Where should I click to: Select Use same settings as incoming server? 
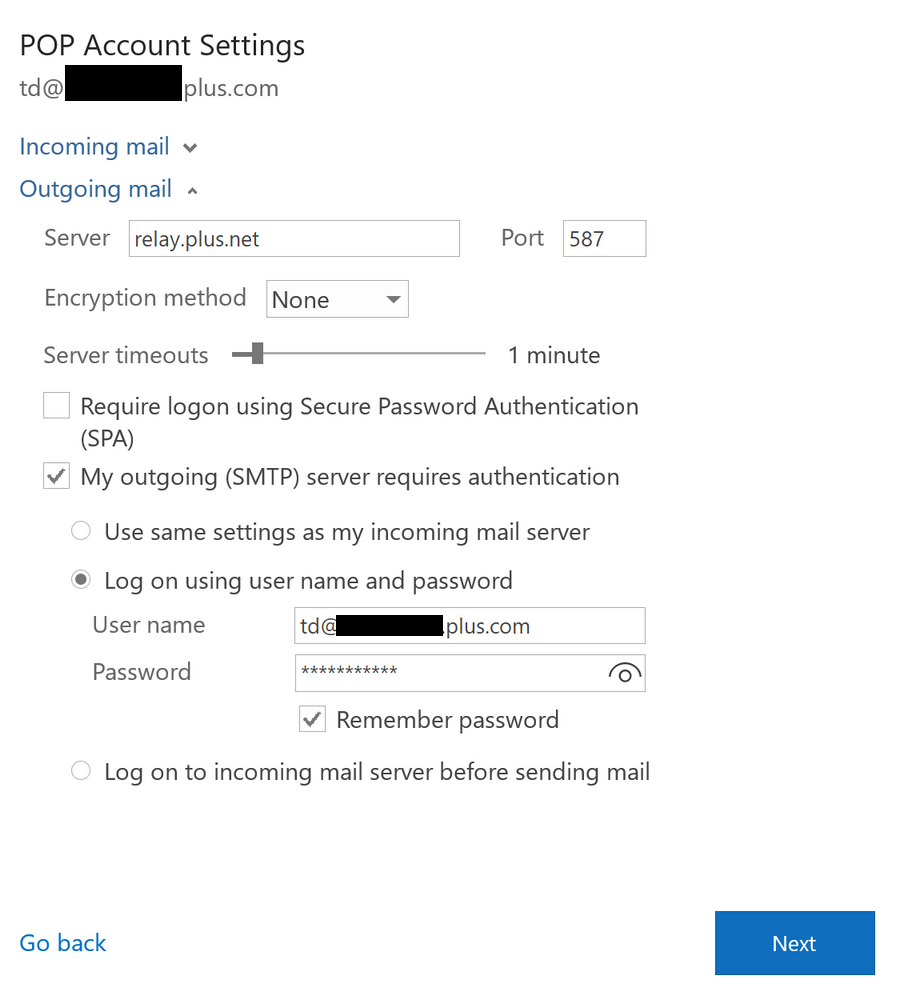pos(81,532)
